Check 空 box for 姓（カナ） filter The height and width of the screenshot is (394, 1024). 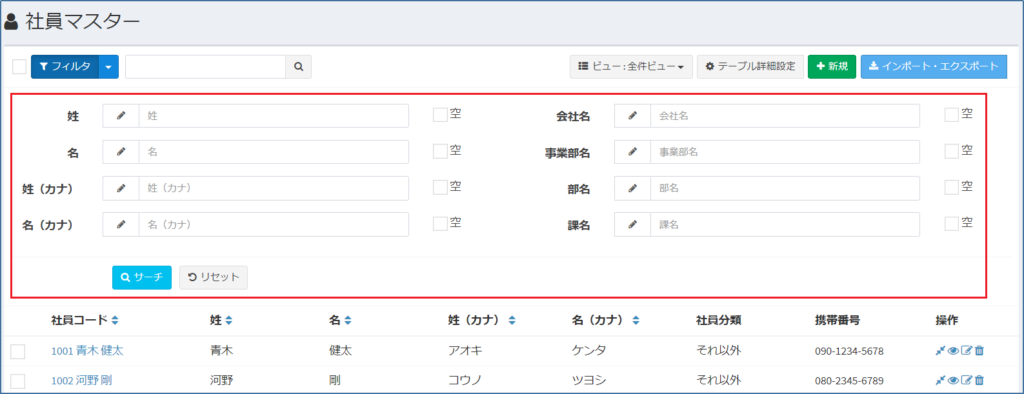[440, 187]
